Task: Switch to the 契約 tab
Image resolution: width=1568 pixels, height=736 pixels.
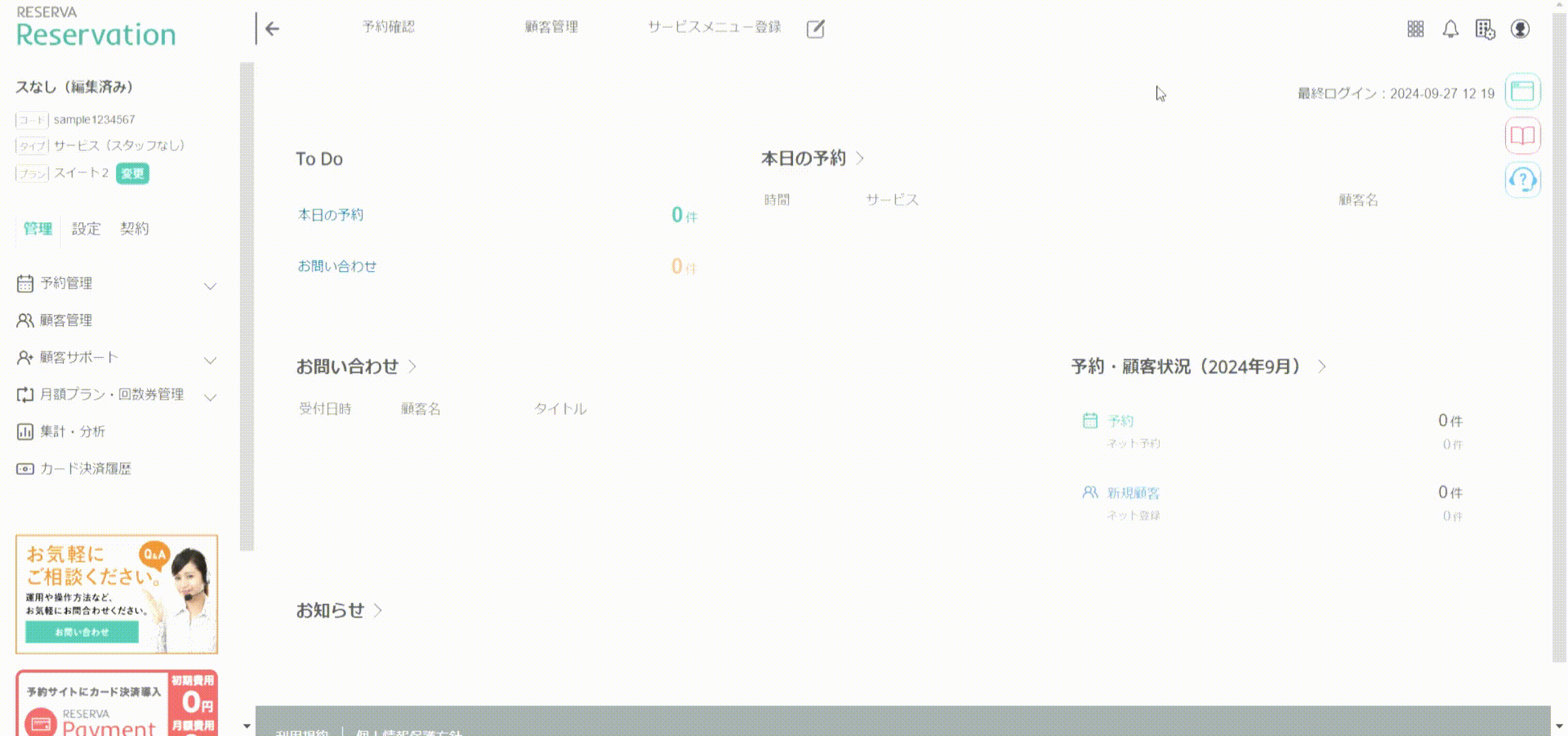Action: point(134,229)
